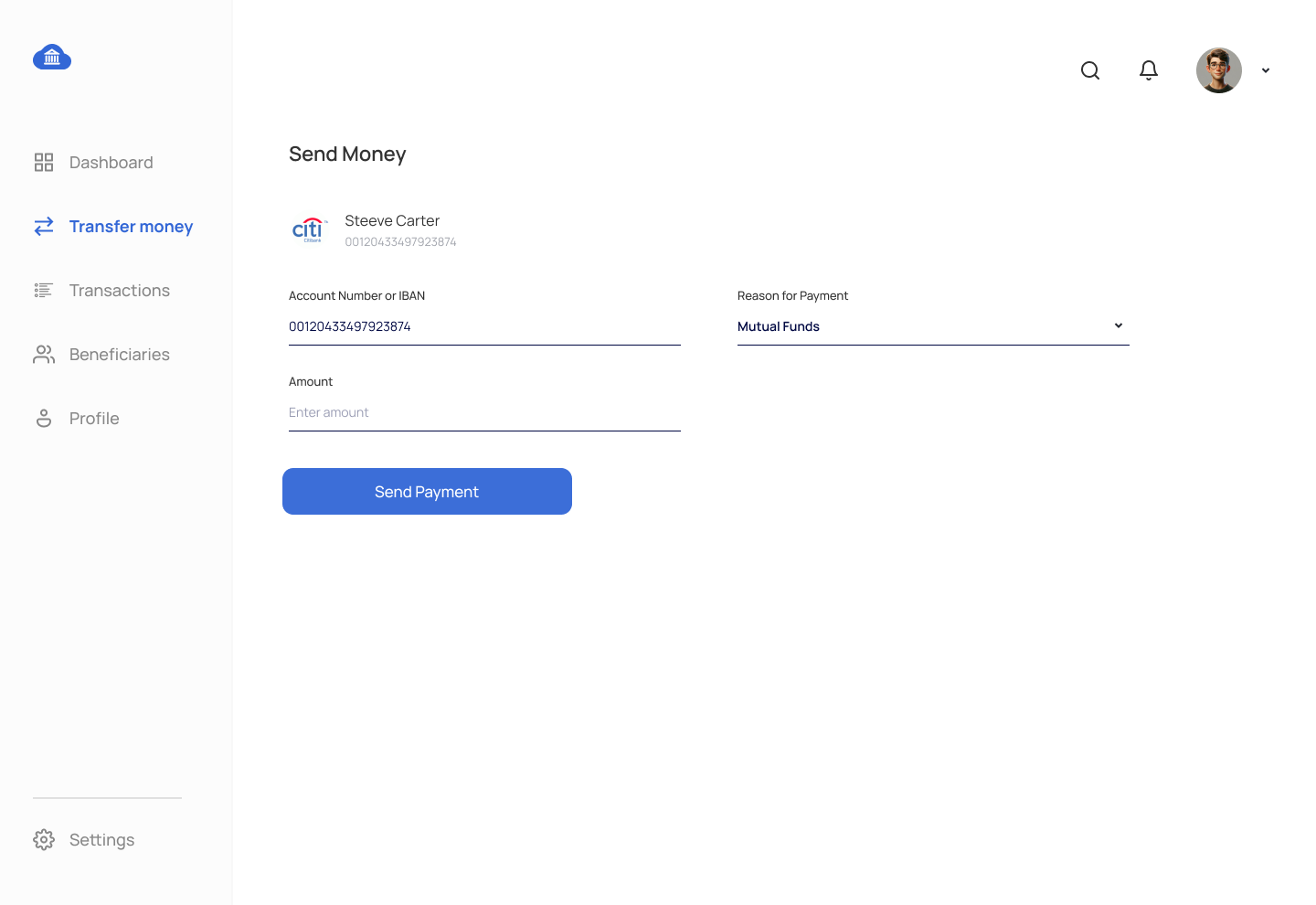Click the Mutual Funds dropdown arrow
Screen dimensions: 1316x905
click(1119, 325)
